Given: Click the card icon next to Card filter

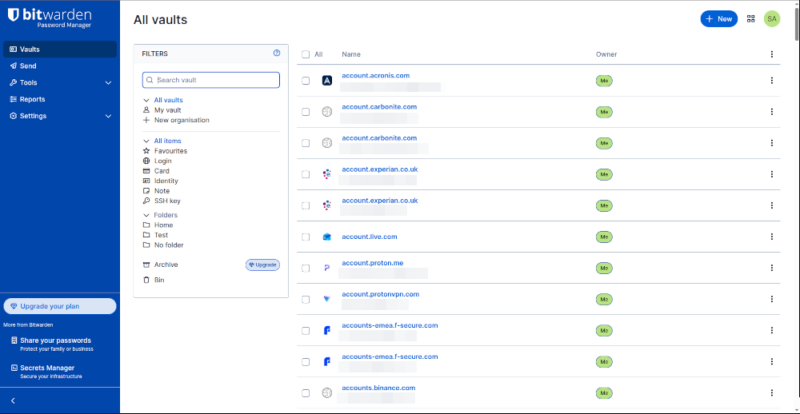Looking at the screenshot, I should click(146, 171).
